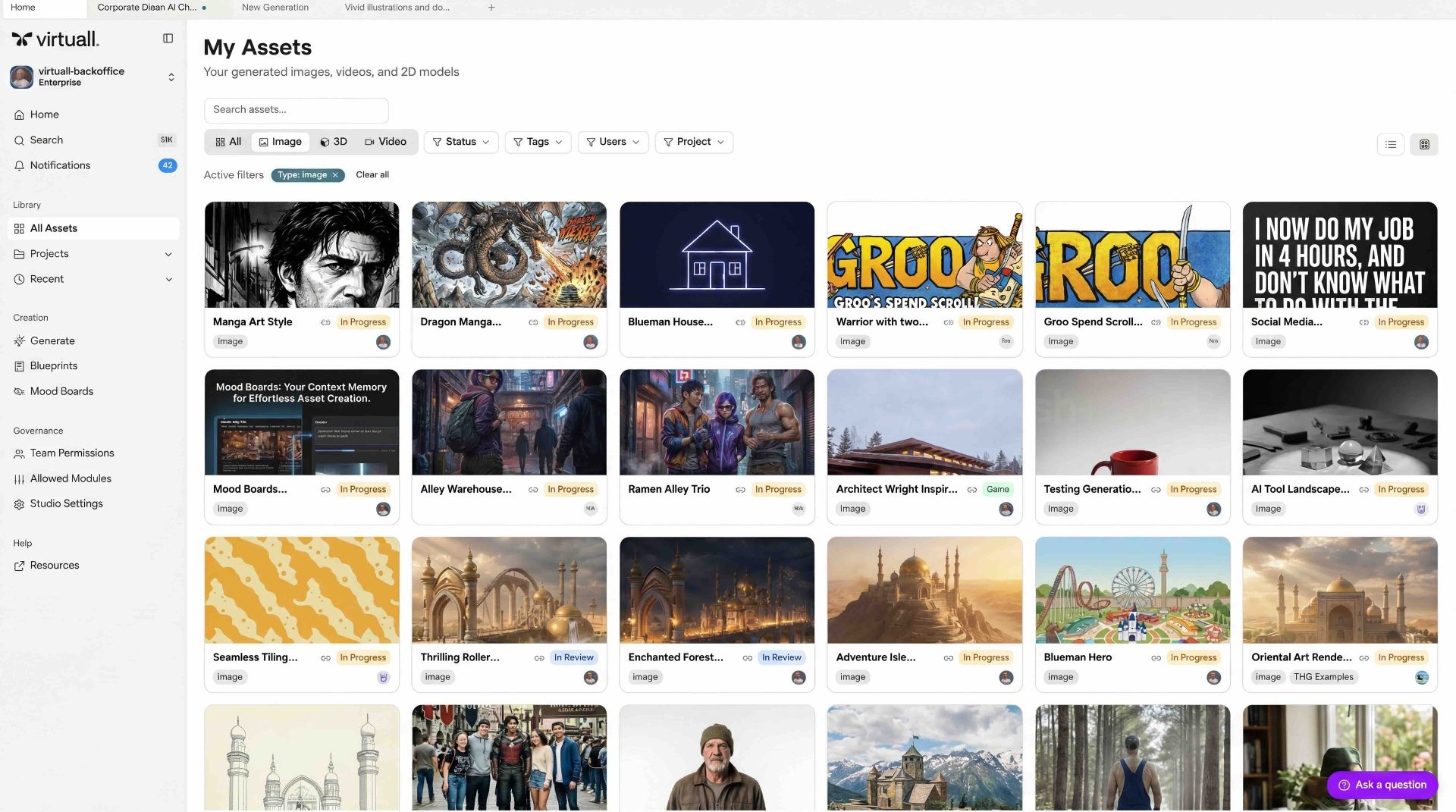This screenshot has width=1456, height=812.
Task: Click the THG Examples tag
Action: pos(1323,677)
